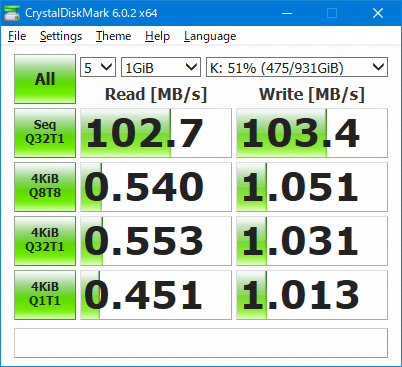Start the Seq Q32T1 test

[x=45, y=133]
